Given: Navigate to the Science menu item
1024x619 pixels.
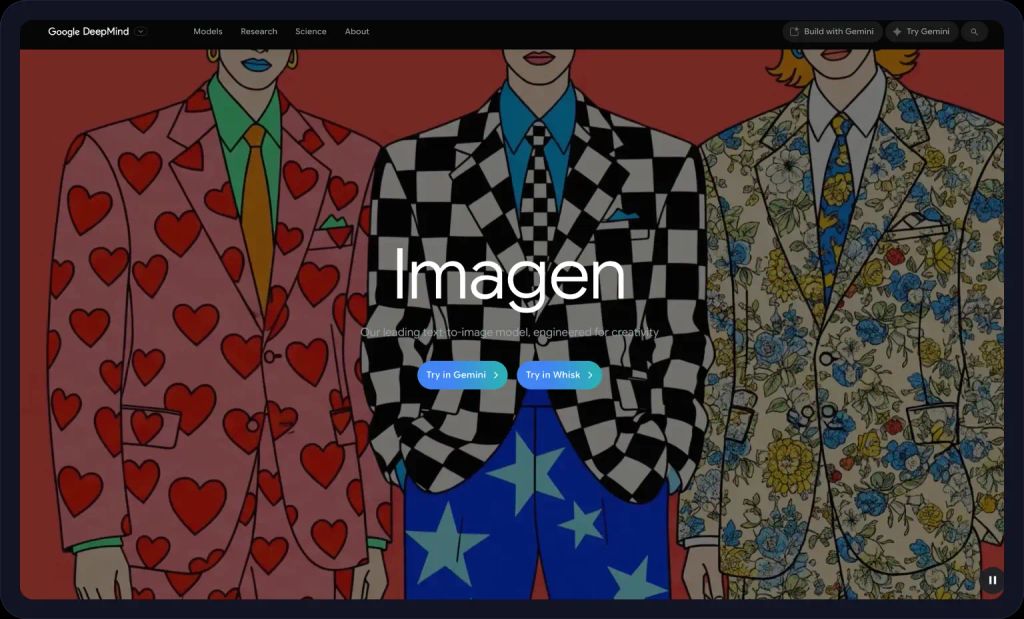Looking at the screenshot, I should (311, 31).
